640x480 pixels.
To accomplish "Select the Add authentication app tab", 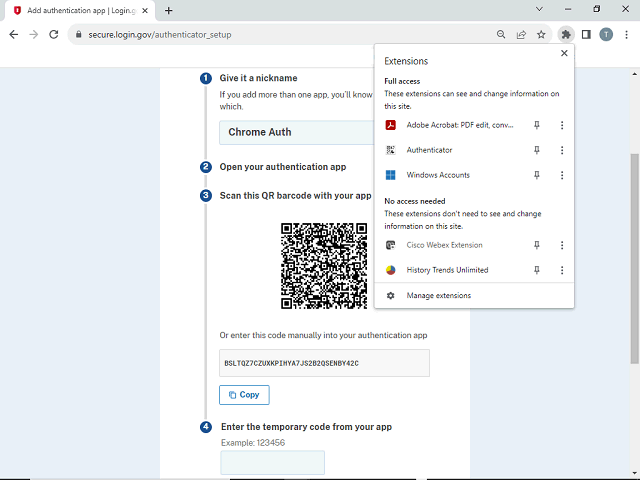I will pyautogui.click(x=80, y=11).
